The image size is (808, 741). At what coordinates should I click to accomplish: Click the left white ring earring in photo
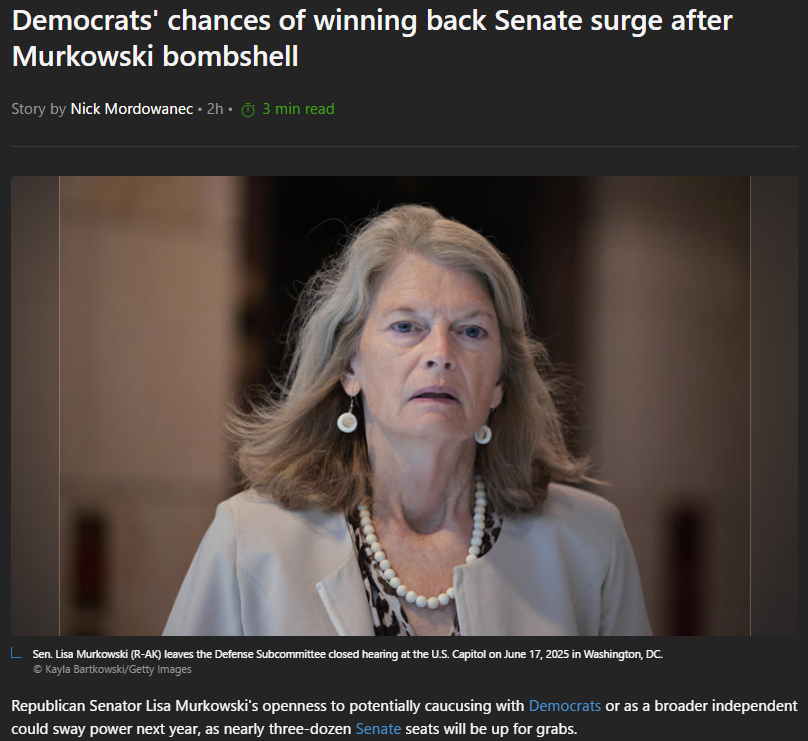click(347, 422)
